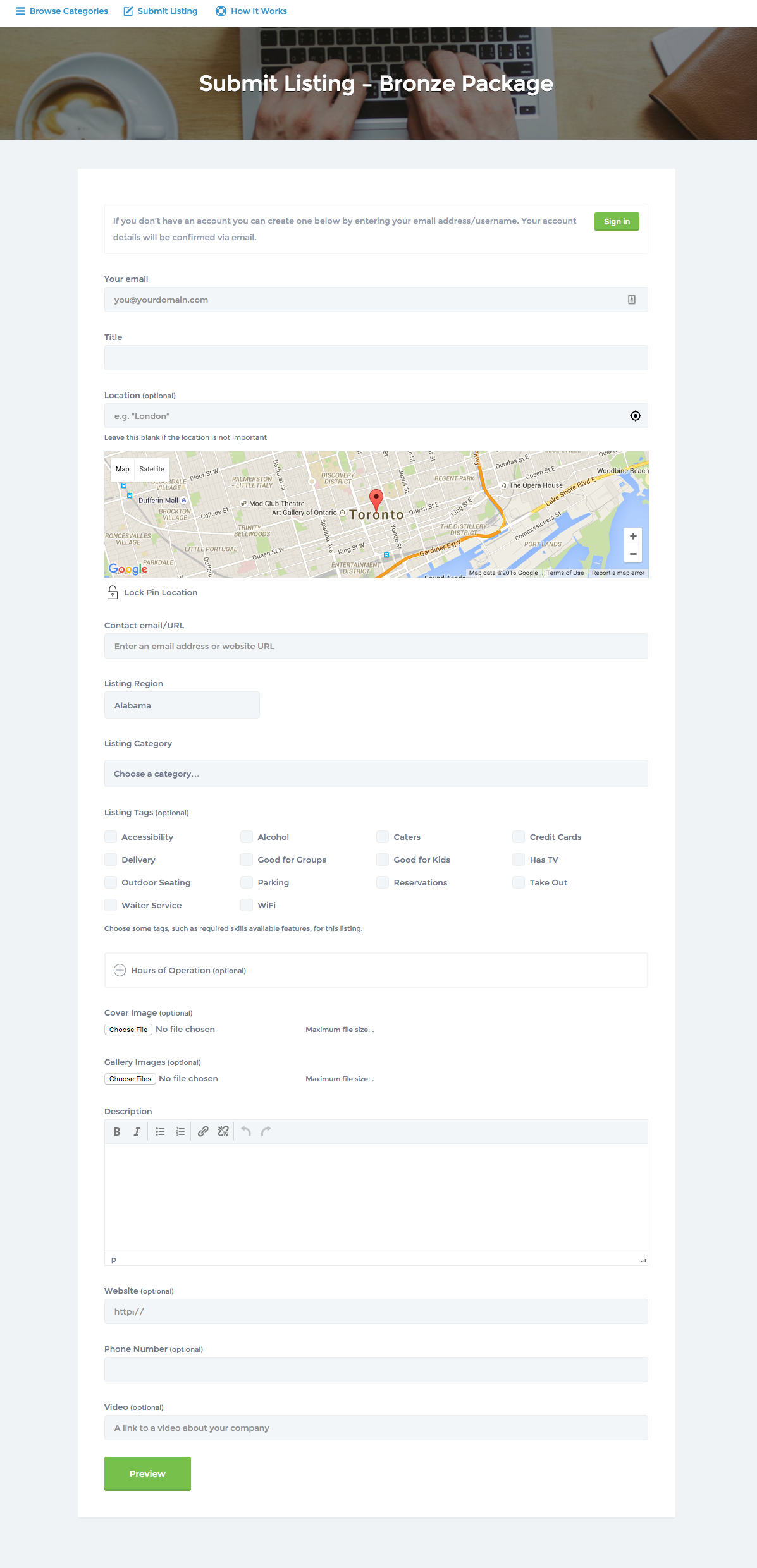Zoom in on the map
The height and width of the screenshot is (1568, 757).
coord(633,537)
